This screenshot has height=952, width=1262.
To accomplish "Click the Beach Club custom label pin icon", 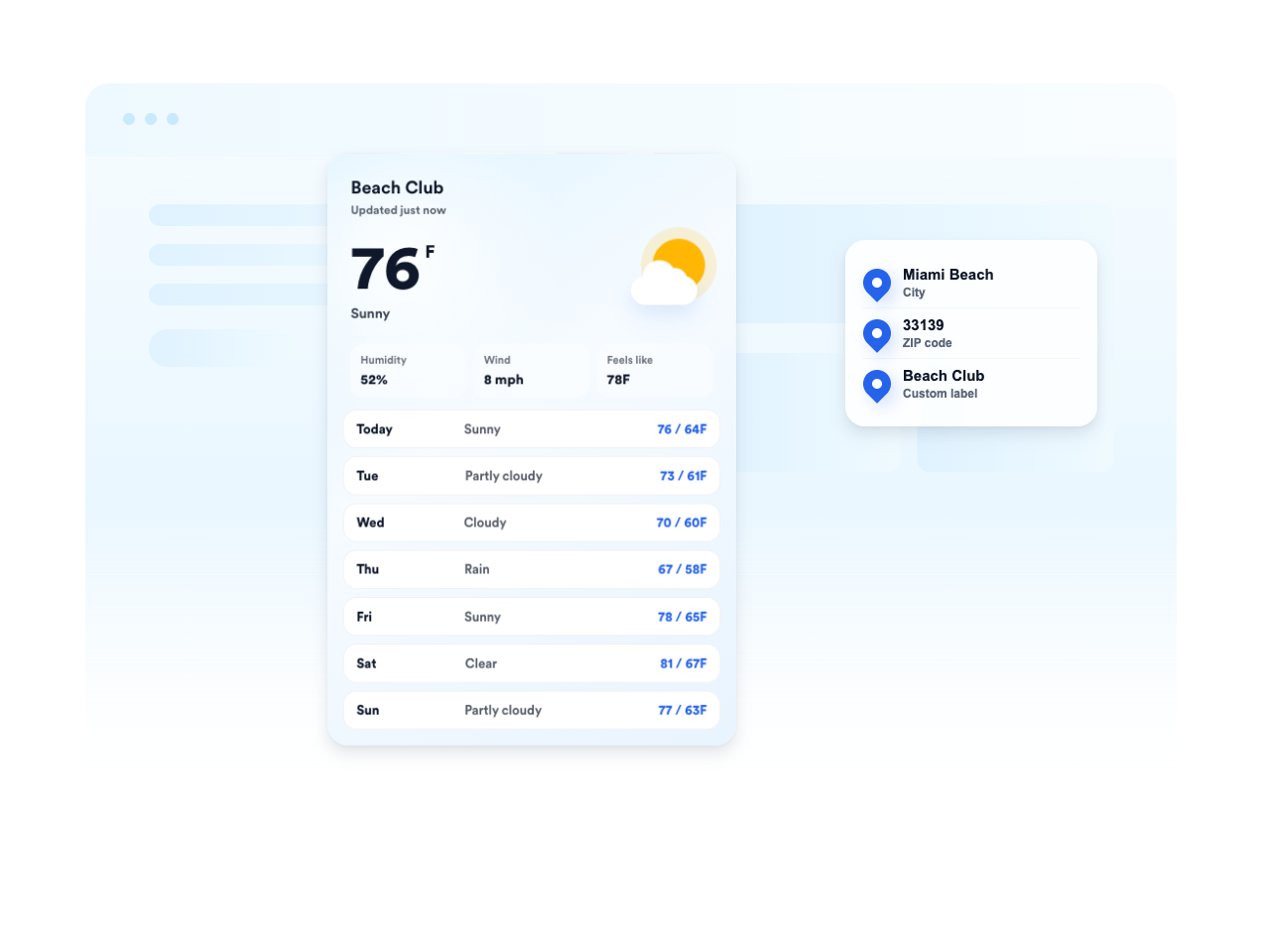I will [x=877, y=386].
